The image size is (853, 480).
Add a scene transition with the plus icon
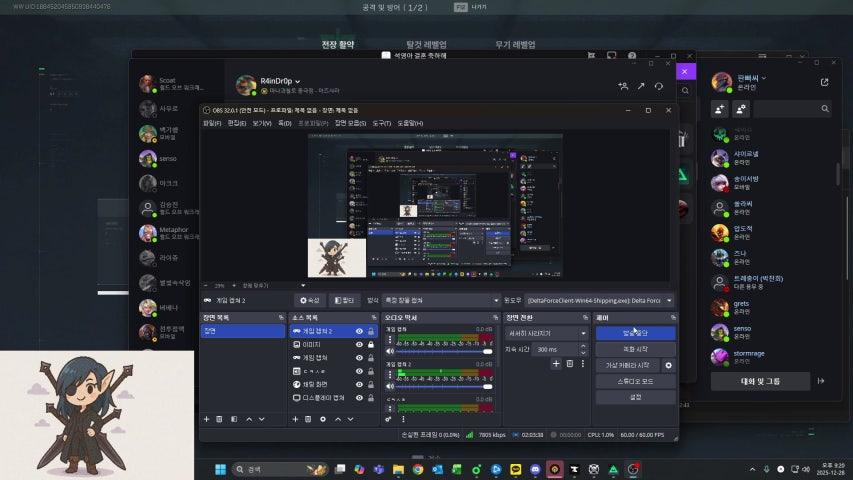[556, 364]
